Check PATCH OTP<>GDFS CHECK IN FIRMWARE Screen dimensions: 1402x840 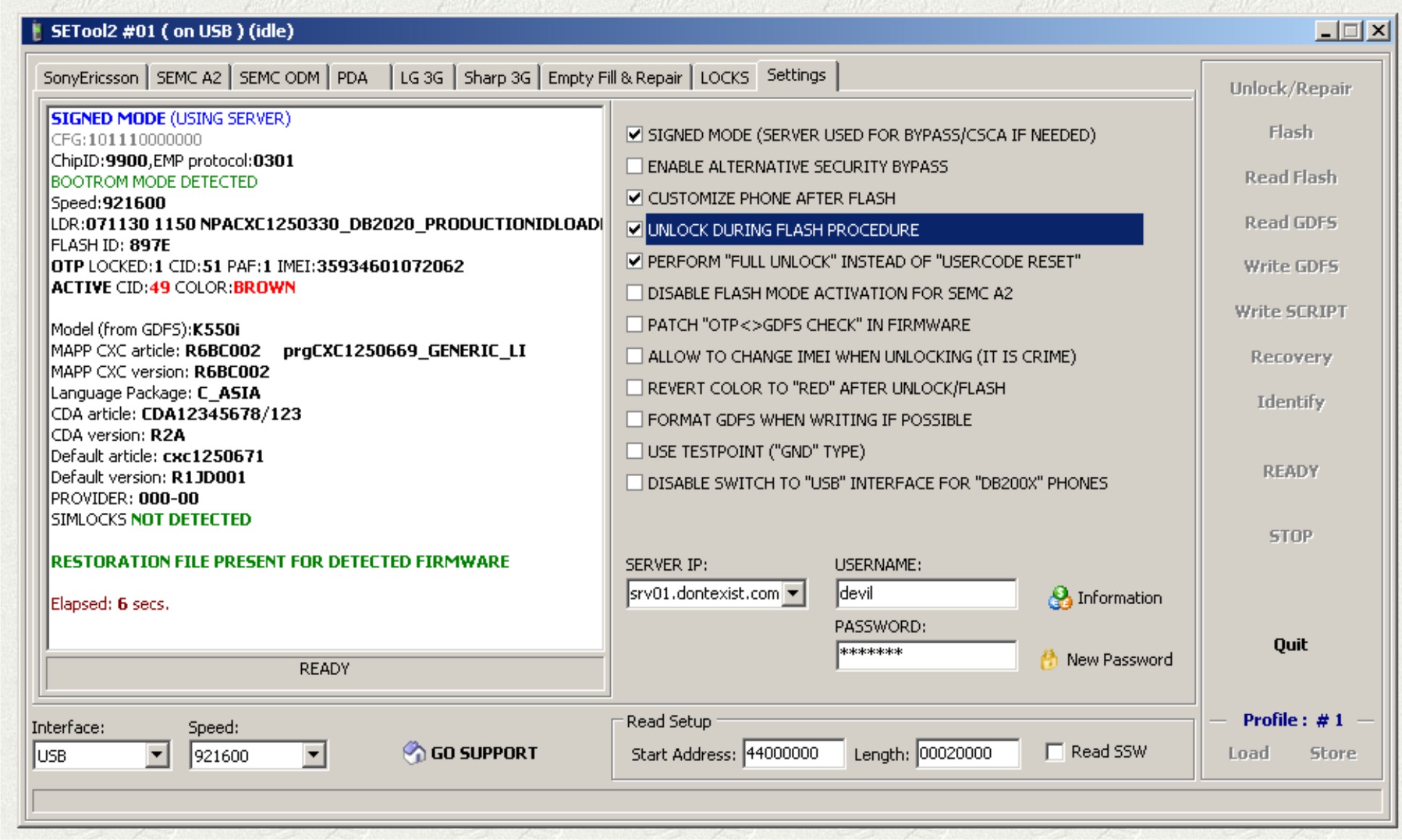click(x=634, y=324)
